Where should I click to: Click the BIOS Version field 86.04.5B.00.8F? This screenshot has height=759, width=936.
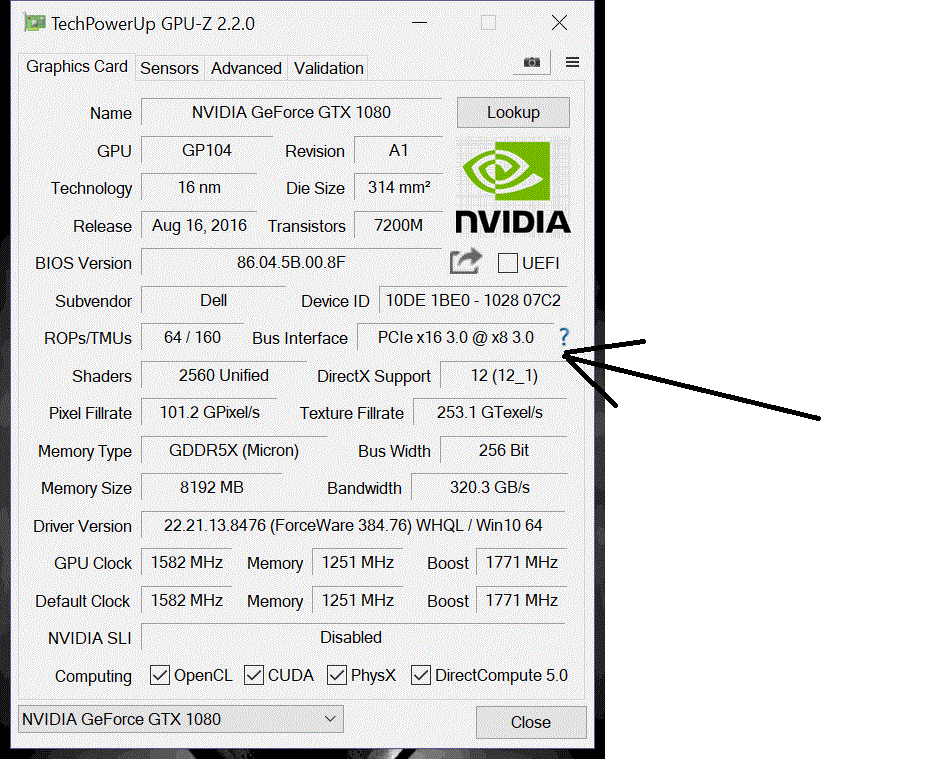[x=291, y=263]
